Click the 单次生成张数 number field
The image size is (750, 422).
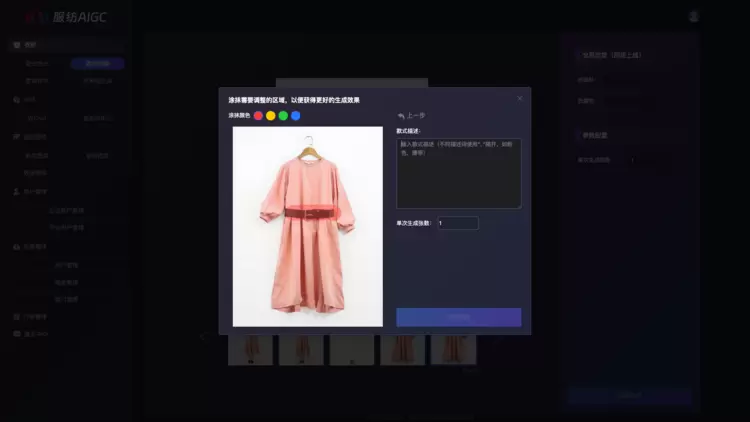(x=457, y=223)
